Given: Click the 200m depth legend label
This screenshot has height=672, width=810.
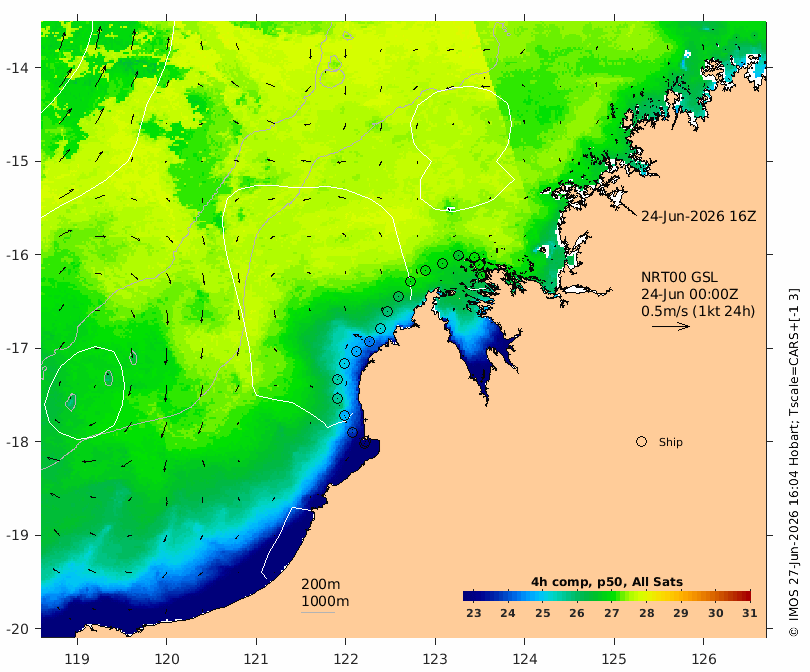Looking at the screenshot, I should [x=320, y=584].
